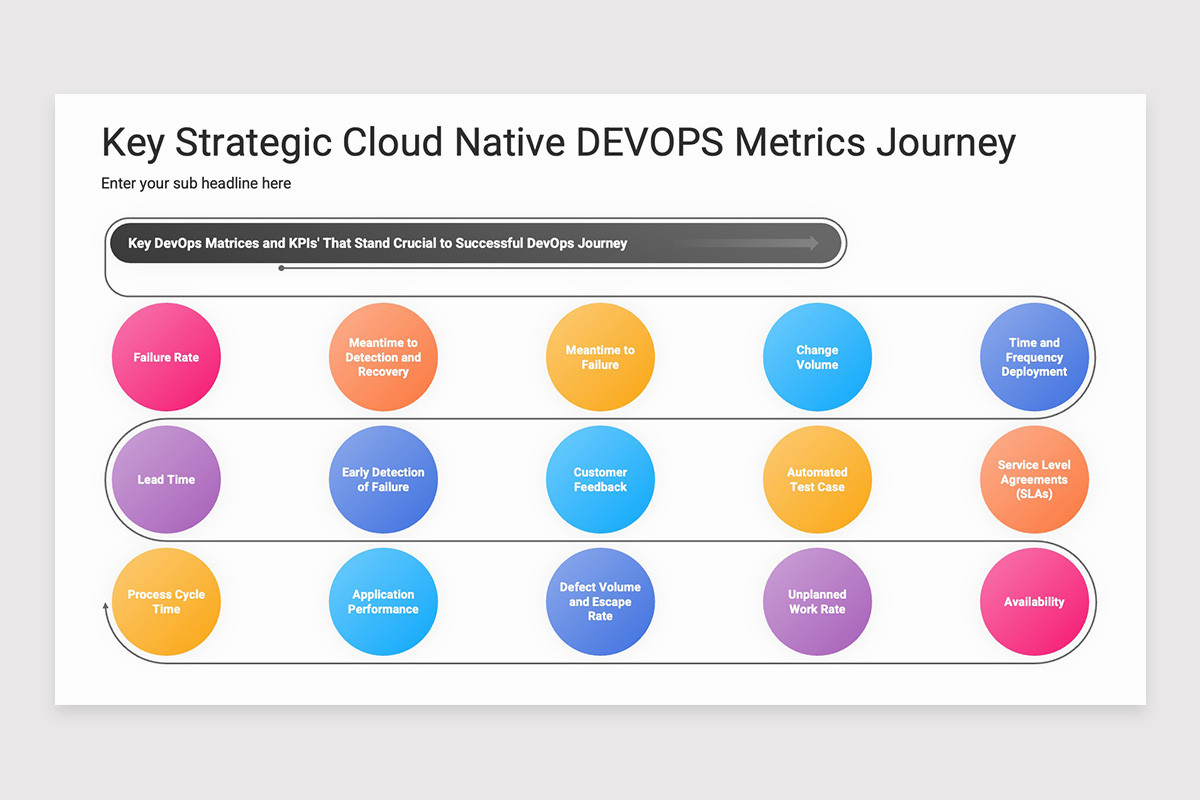Viewport: 1200px width, 800px height.
Task: Click the Early Detection of Failure bubble
Action: coord(383,479)
